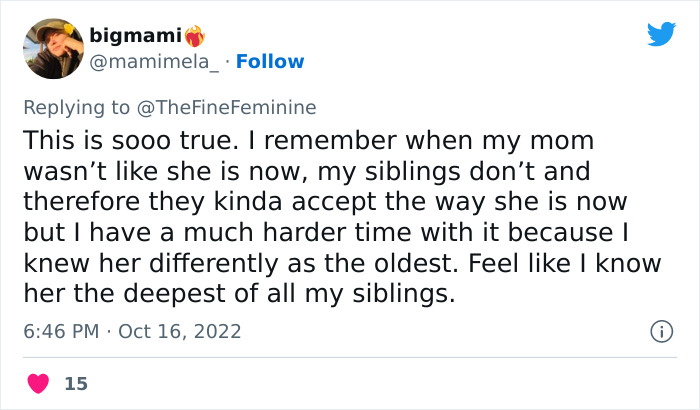Screen dimensions: 700x410
Task: Click the 6:46 PM timestamp
Action: tap(59, 331)
